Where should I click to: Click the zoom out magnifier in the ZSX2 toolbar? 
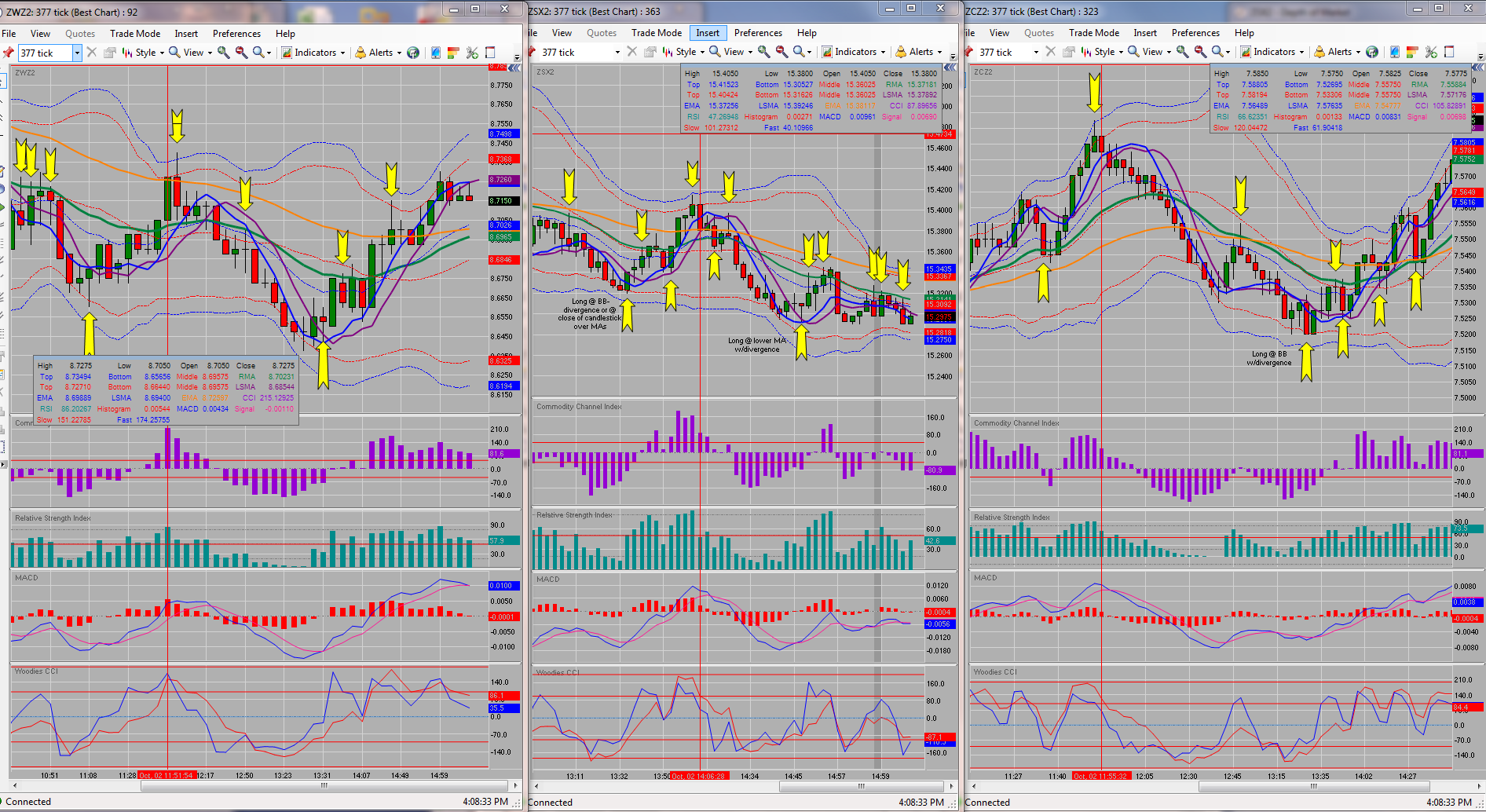tap(781, 52)
